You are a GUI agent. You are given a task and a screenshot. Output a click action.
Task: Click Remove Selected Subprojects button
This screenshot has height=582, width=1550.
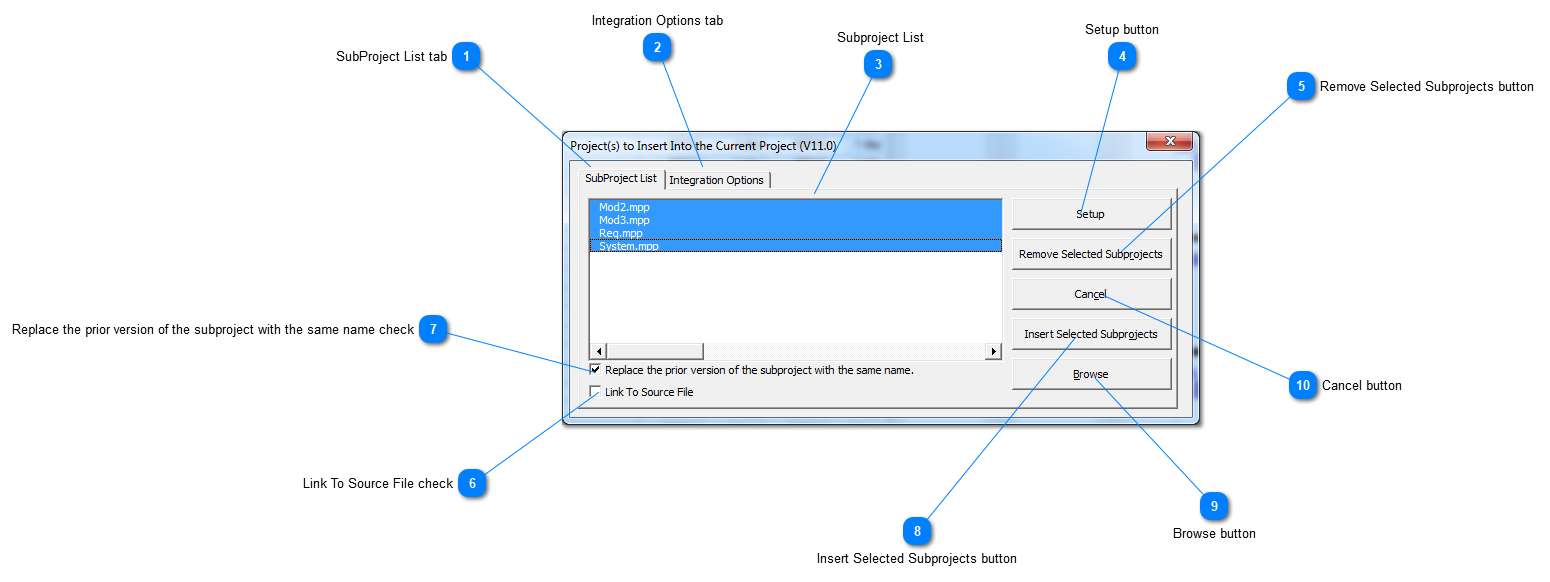[x=1091, y=254]
